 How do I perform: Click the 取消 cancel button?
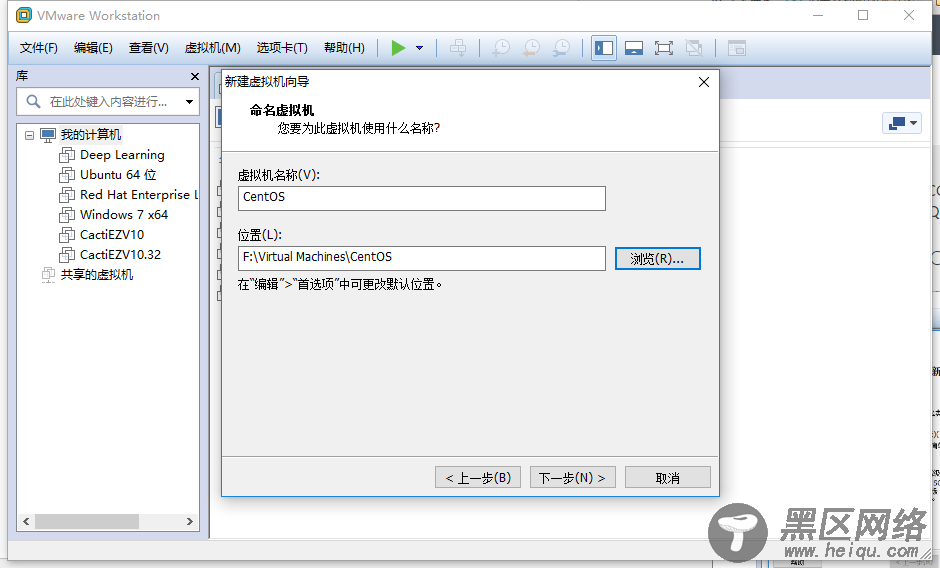[667, 477]
